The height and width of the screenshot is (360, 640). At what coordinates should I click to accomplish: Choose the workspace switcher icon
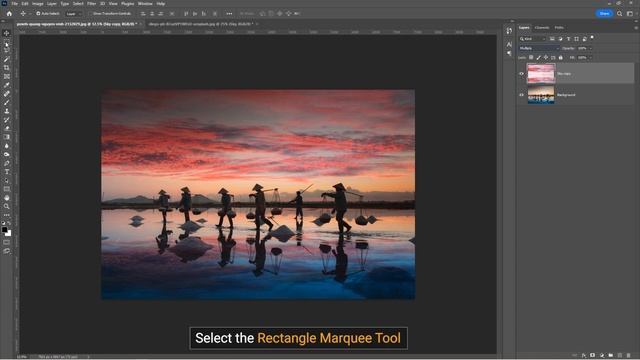click(x=630, y=13)
